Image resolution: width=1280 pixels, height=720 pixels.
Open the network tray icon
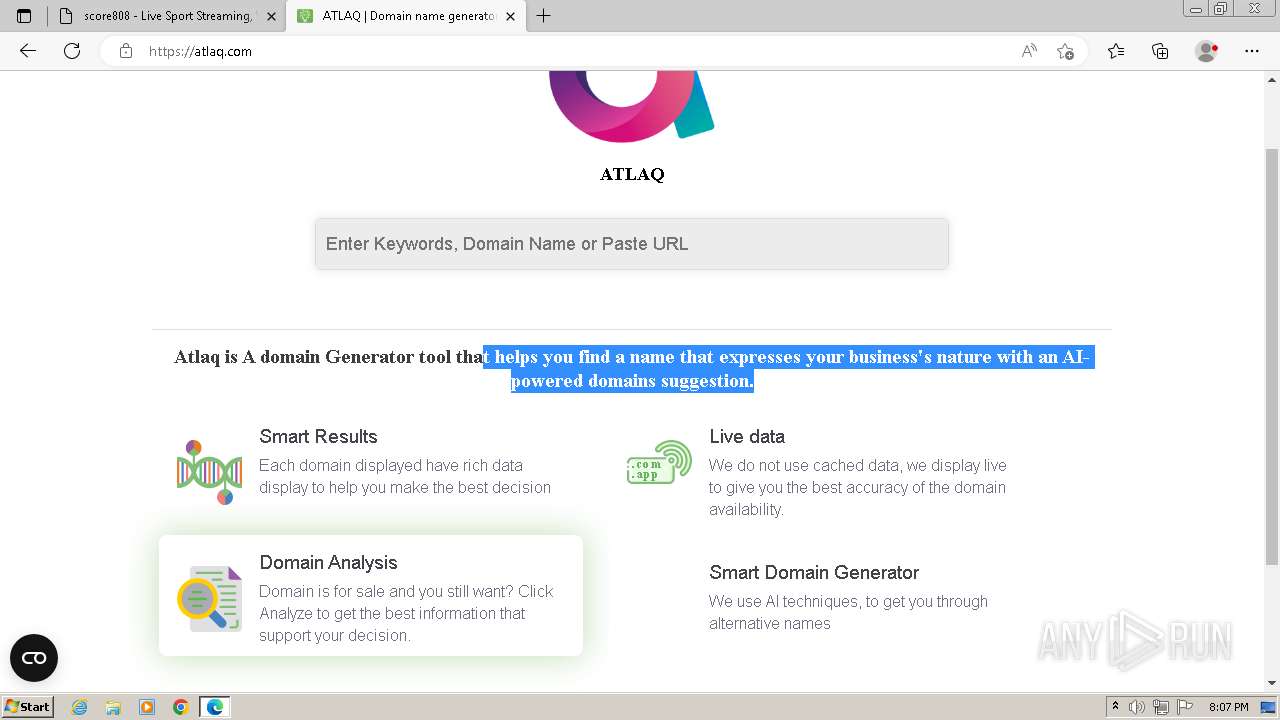(1161, 707)
